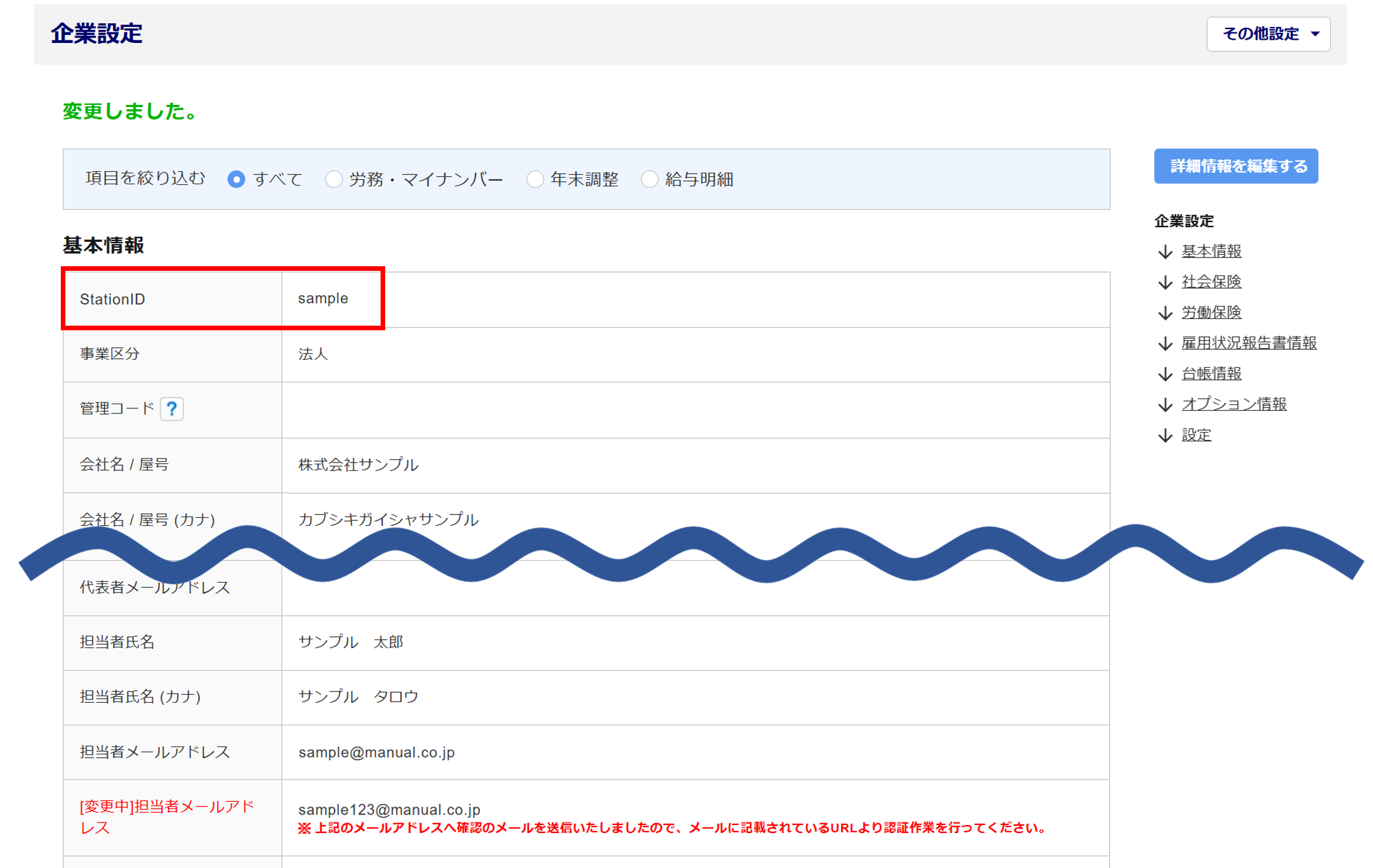Click the 労働保険 sidebar link

[x=1211, y=312]
